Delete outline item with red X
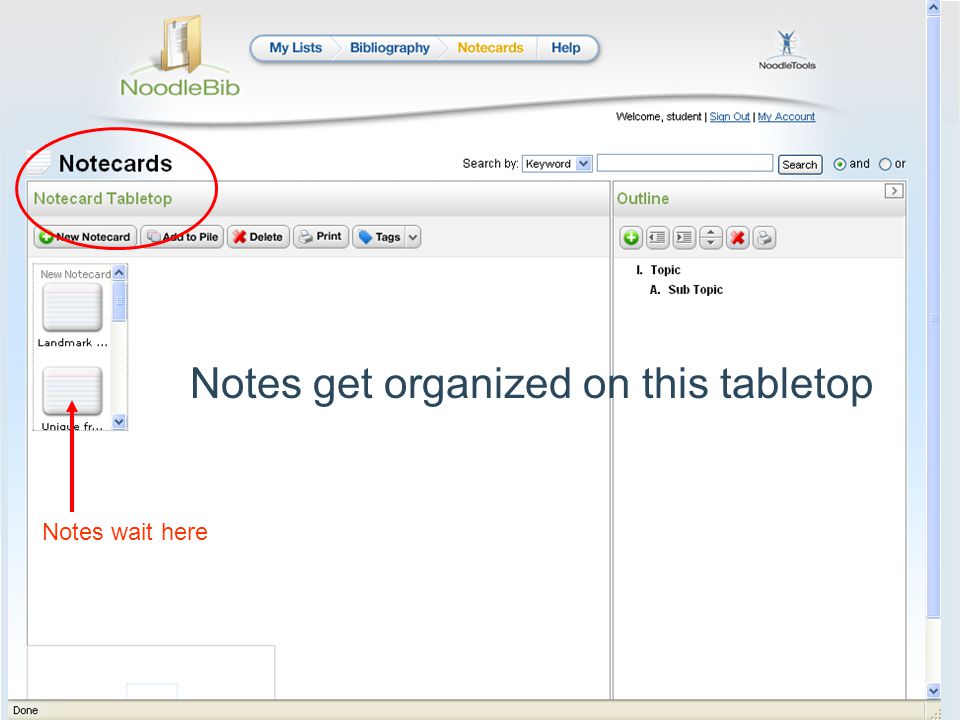This screenshot has height=720, width=960. coord(738,238)
